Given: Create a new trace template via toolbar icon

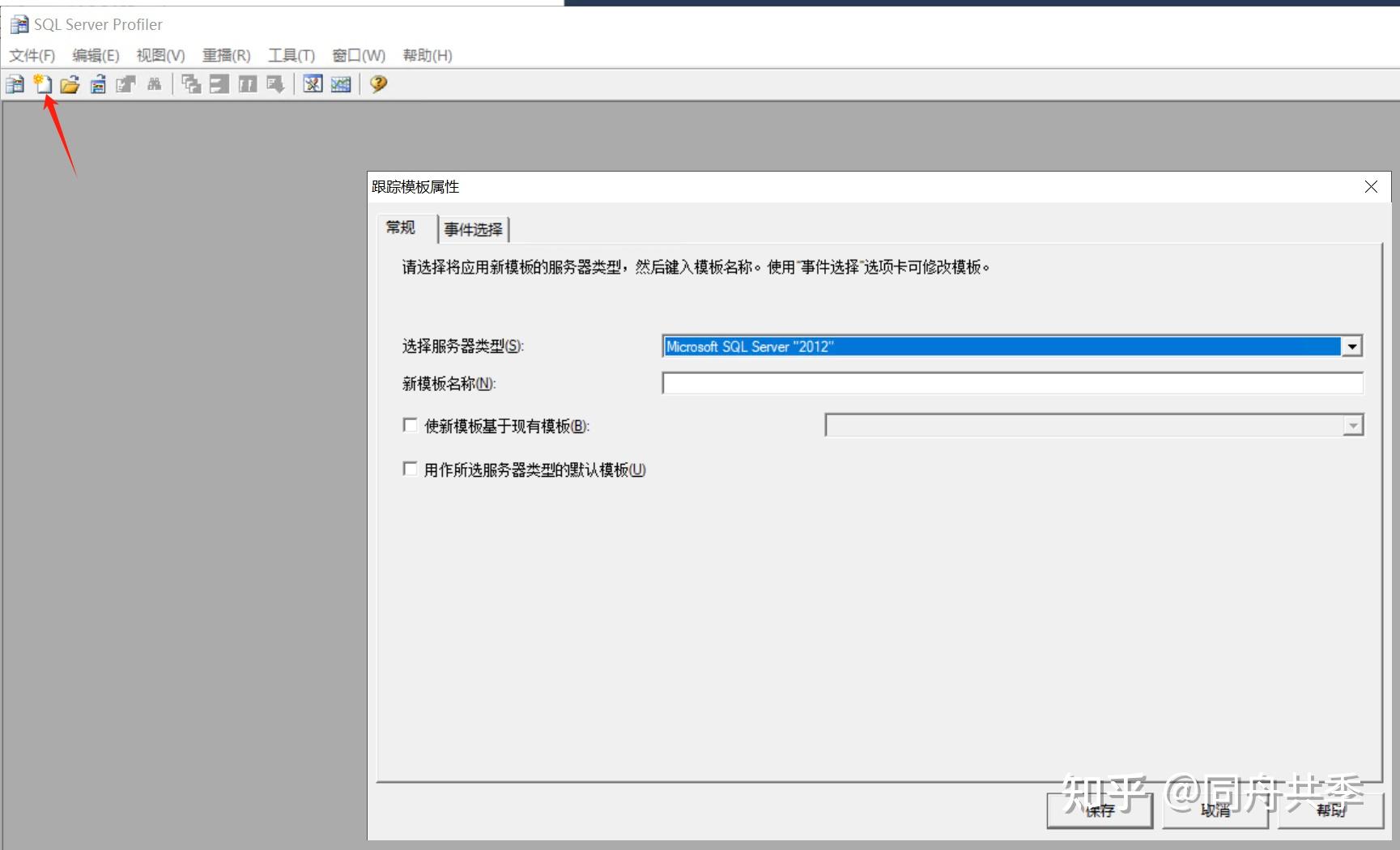Looking at the screenshot, I should pyautogui.click(x=43, y=84).
